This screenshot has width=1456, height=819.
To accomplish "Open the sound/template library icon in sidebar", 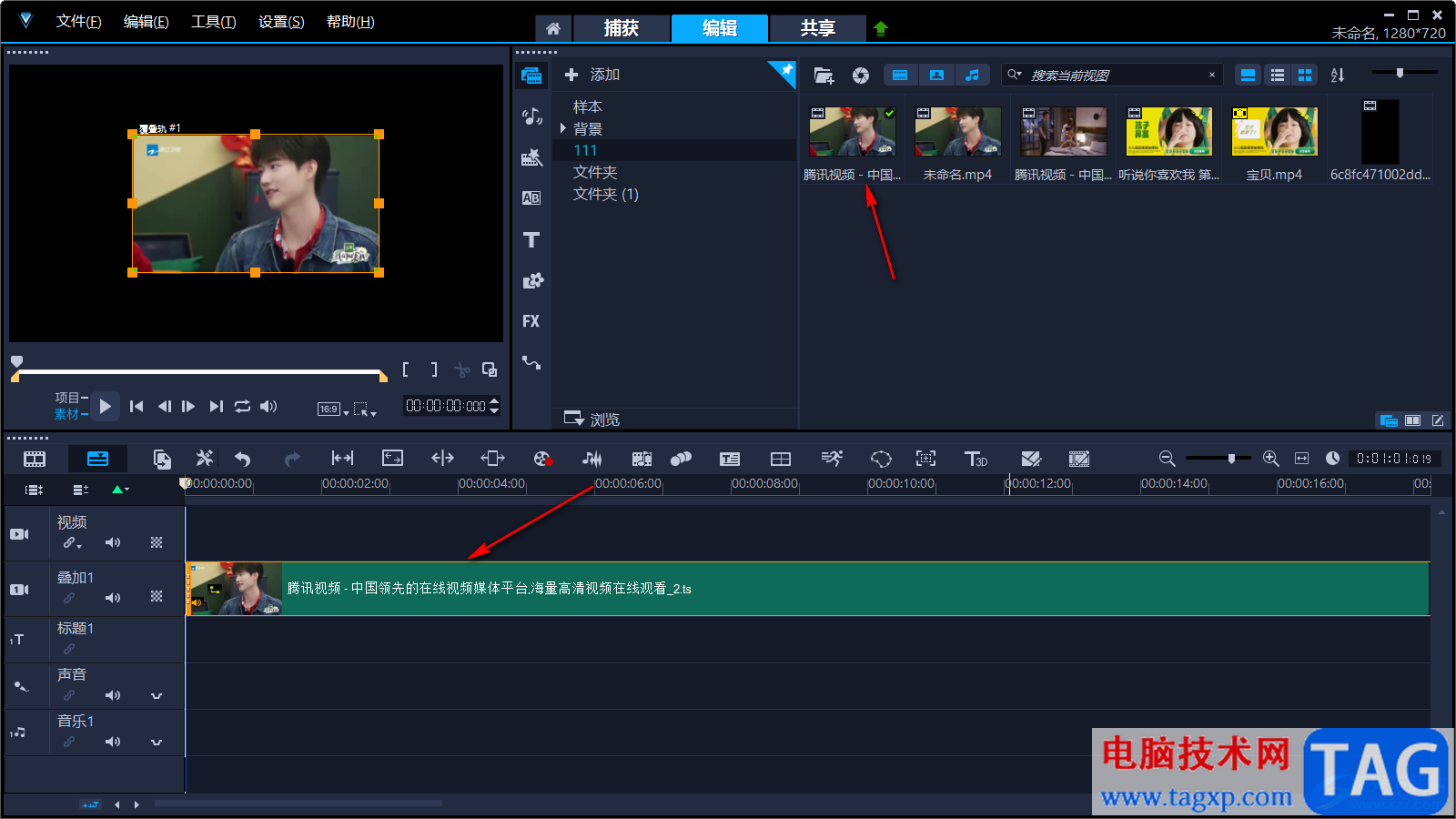I will click(x=531, y=116).
